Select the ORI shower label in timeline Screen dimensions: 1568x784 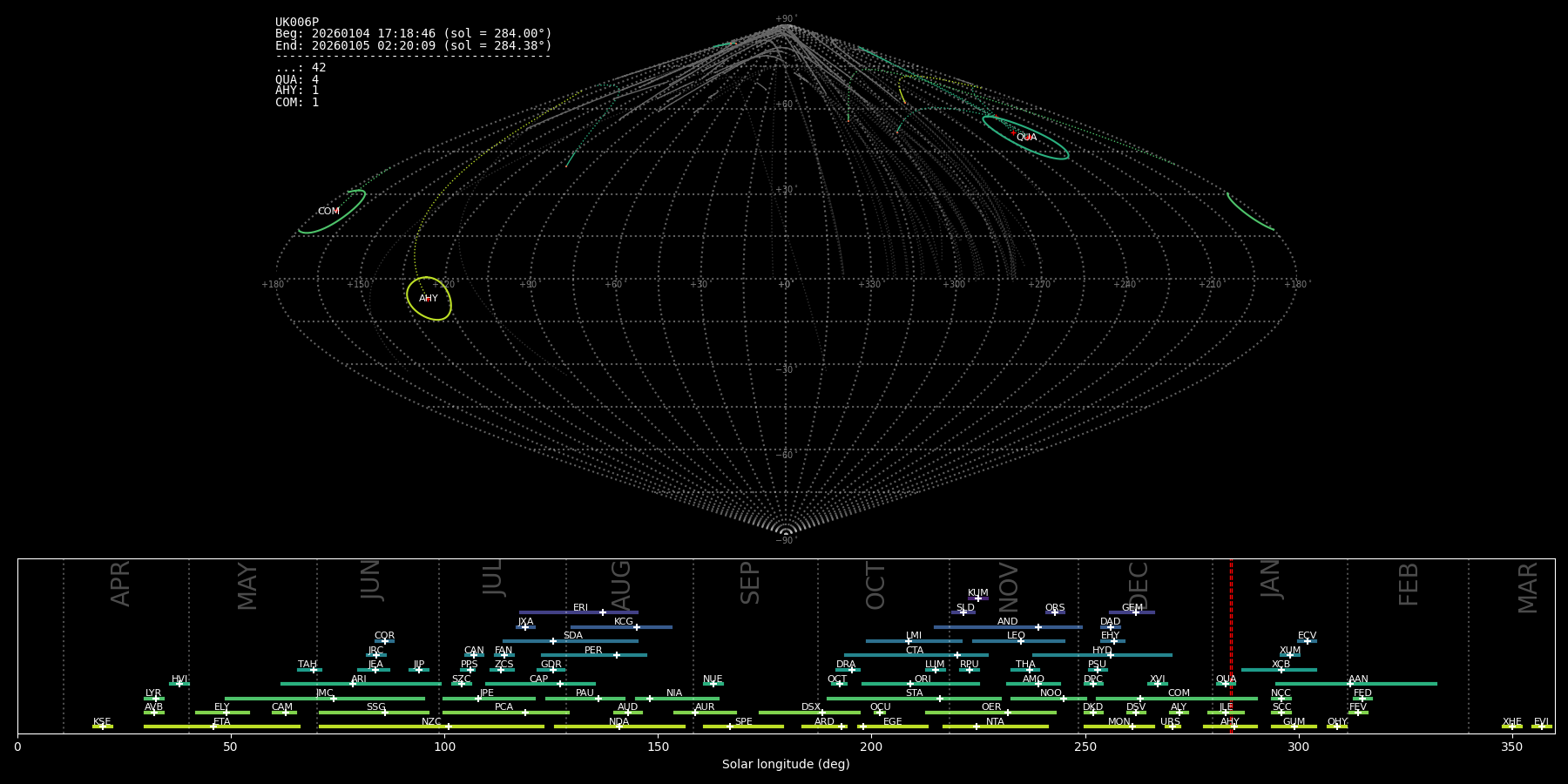tap(923, 679)
